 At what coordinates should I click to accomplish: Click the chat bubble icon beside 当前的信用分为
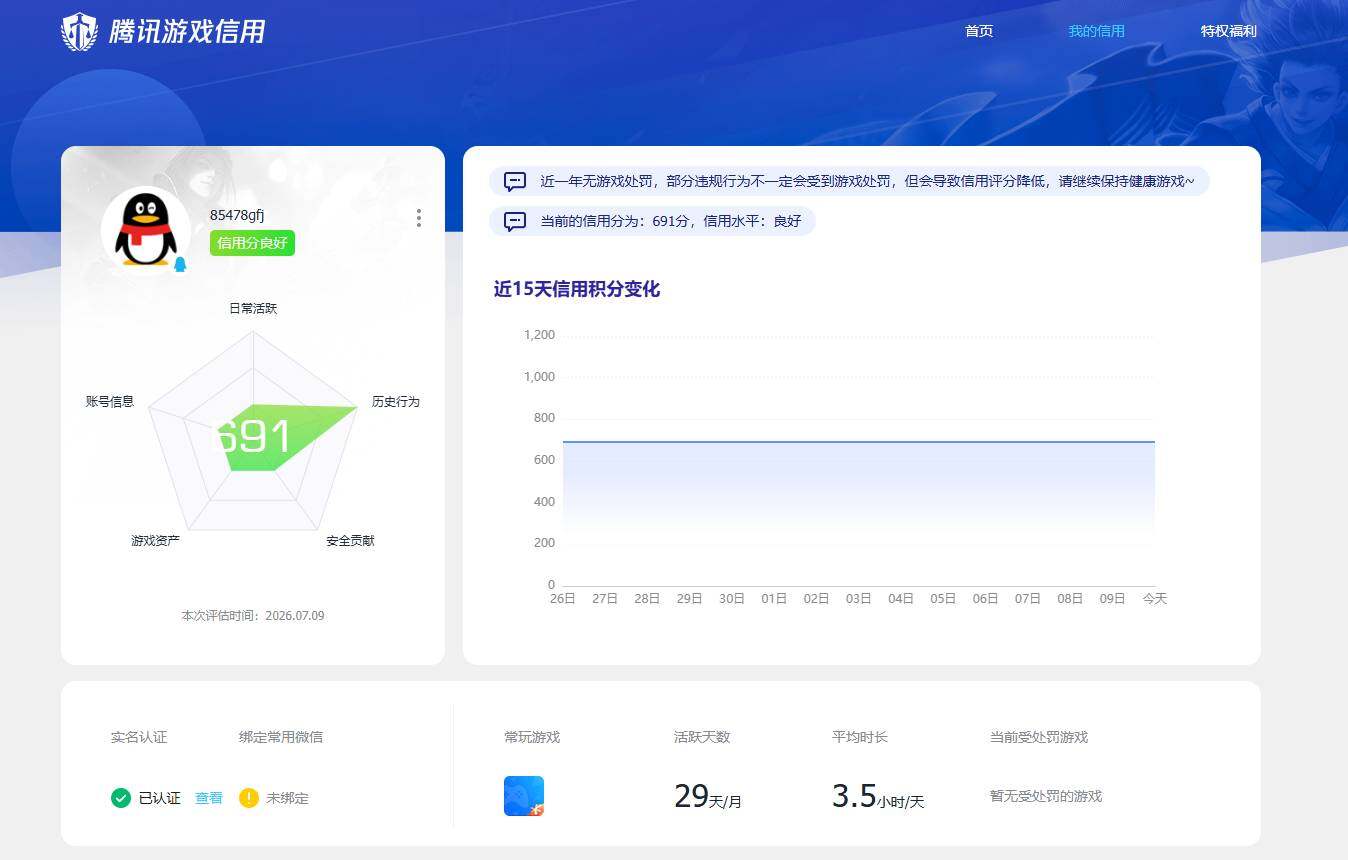click(515, 222)
